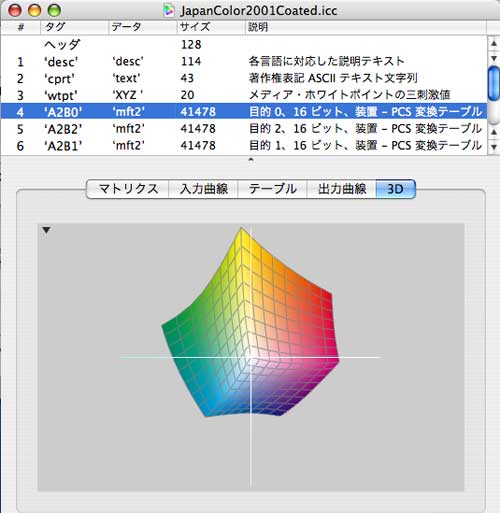This screenshot has width=500, height=513.
Task: Open the テーブル tab
Action: (273, 189)
